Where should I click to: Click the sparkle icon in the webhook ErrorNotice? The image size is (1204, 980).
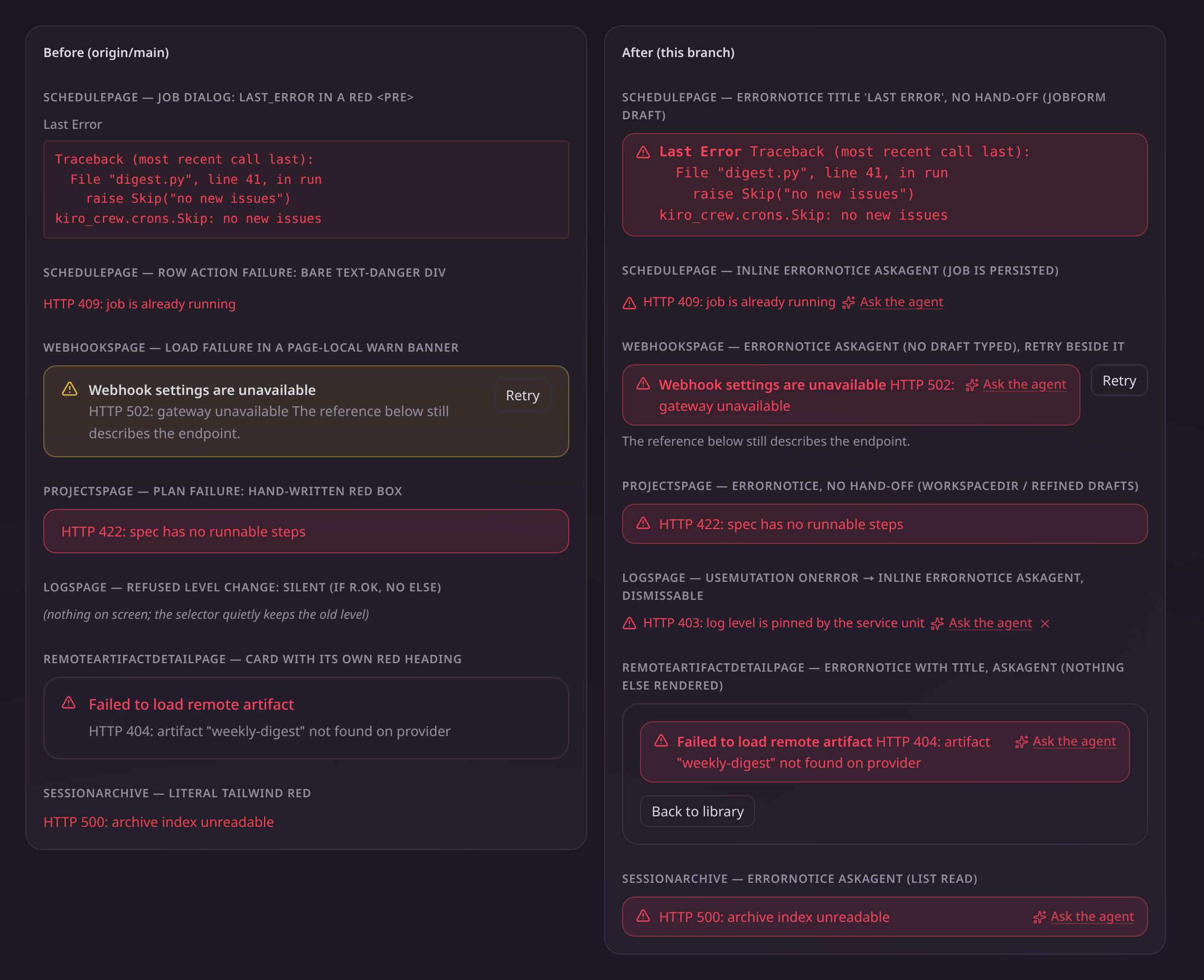click(x=972, y=385)
